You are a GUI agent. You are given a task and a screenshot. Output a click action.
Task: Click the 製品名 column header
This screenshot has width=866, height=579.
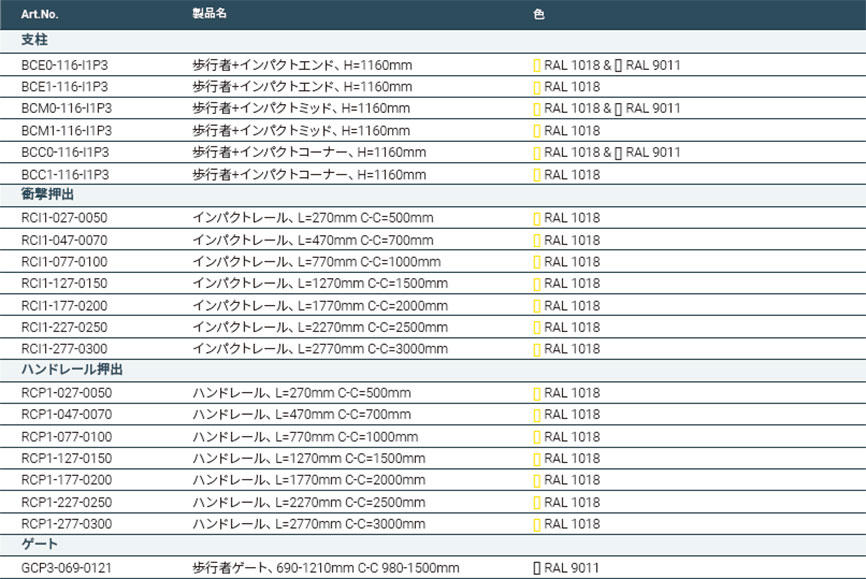point(209,13)
